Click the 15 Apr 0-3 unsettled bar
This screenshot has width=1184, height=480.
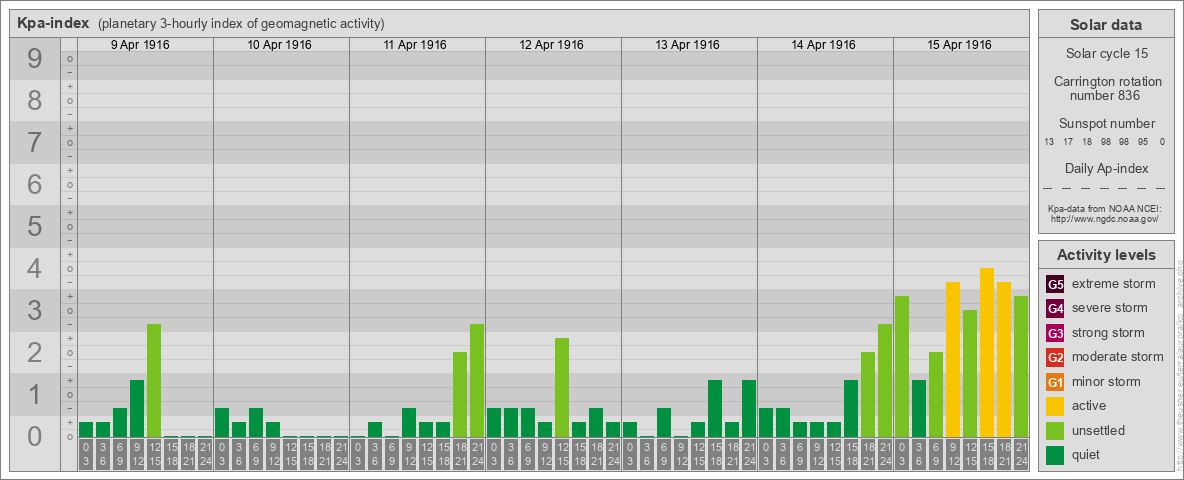click(x=902, y=367)
